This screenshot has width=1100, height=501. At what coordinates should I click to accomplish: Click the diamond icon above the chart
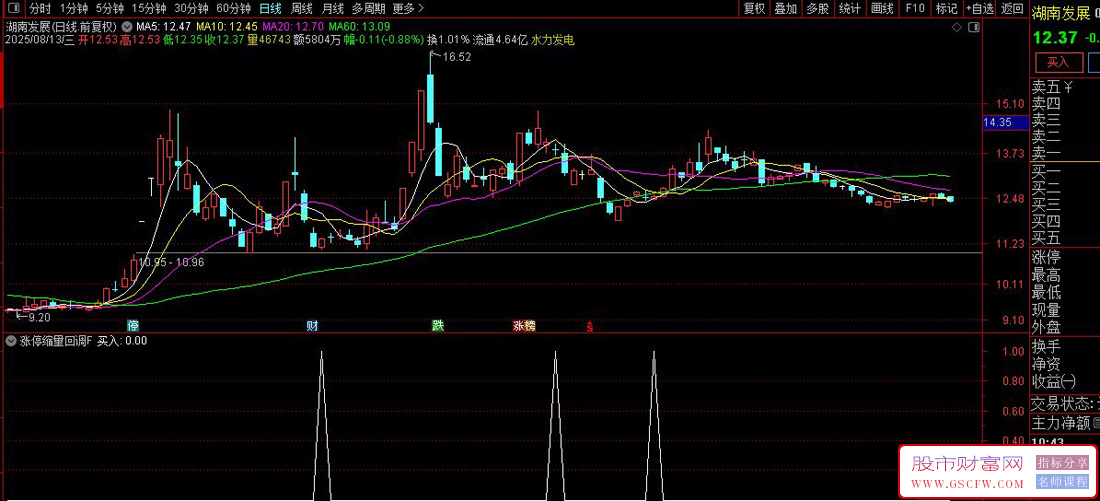click(x=956, y=27)
